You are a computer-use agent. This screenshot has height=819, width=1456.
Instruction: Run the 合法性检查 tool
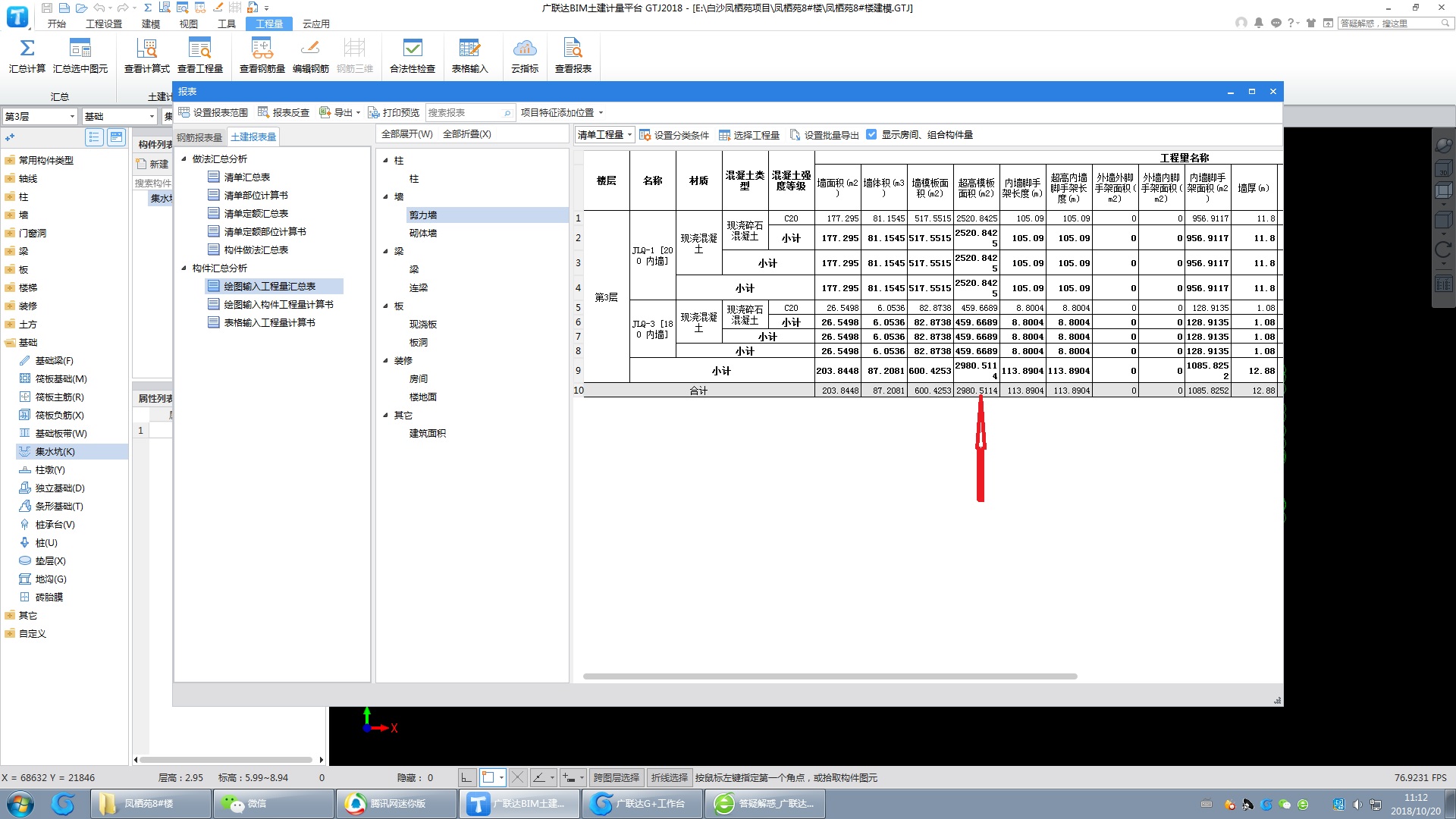pyautogui.click(x=413, y=55)
